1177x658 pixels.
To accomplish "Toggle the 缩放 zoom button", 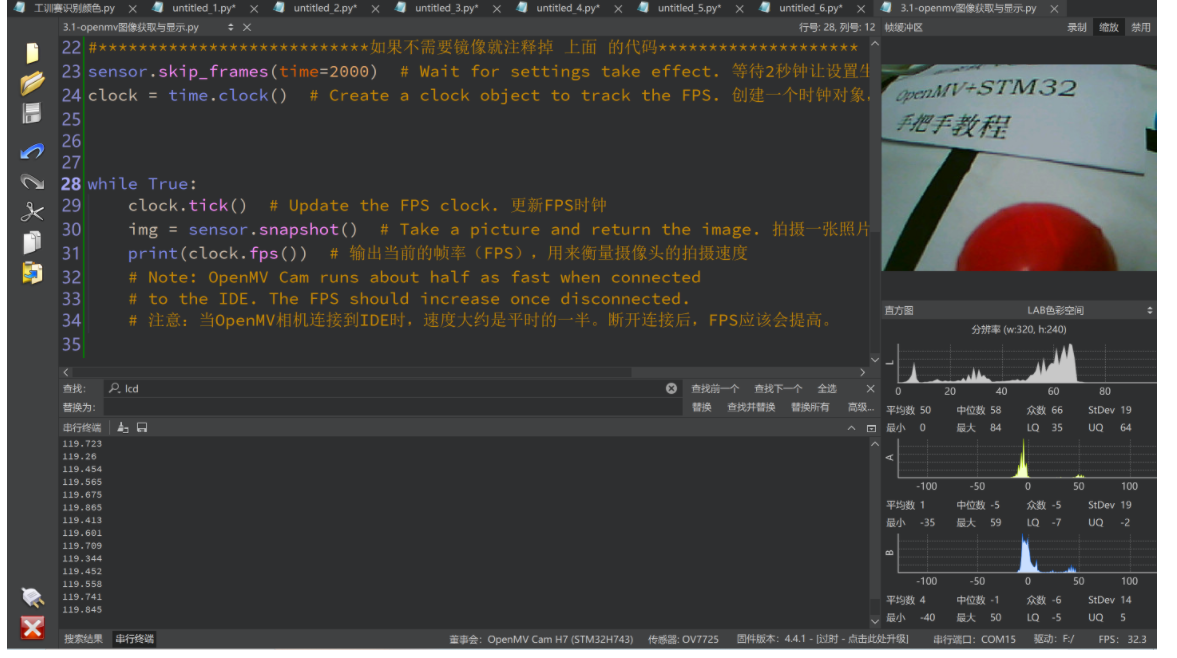I will [1108, 27].
